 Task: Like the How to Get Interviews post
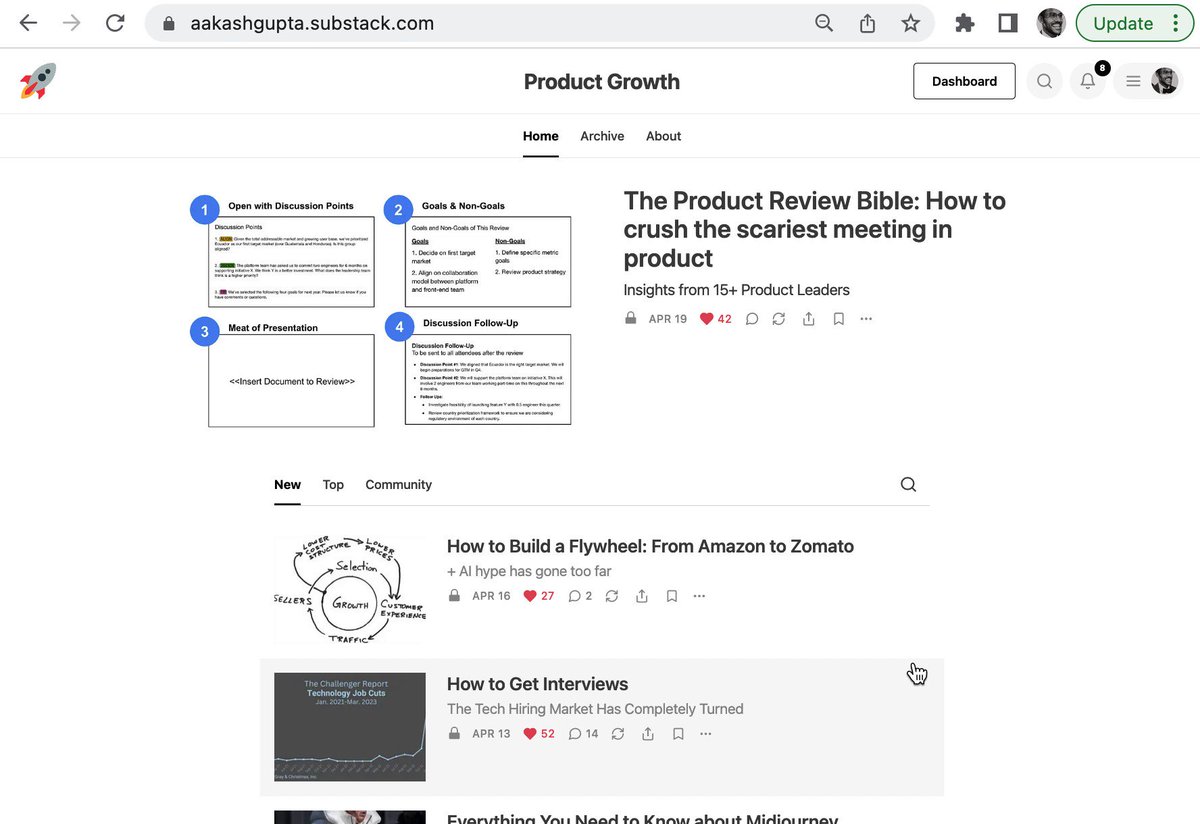539,734
